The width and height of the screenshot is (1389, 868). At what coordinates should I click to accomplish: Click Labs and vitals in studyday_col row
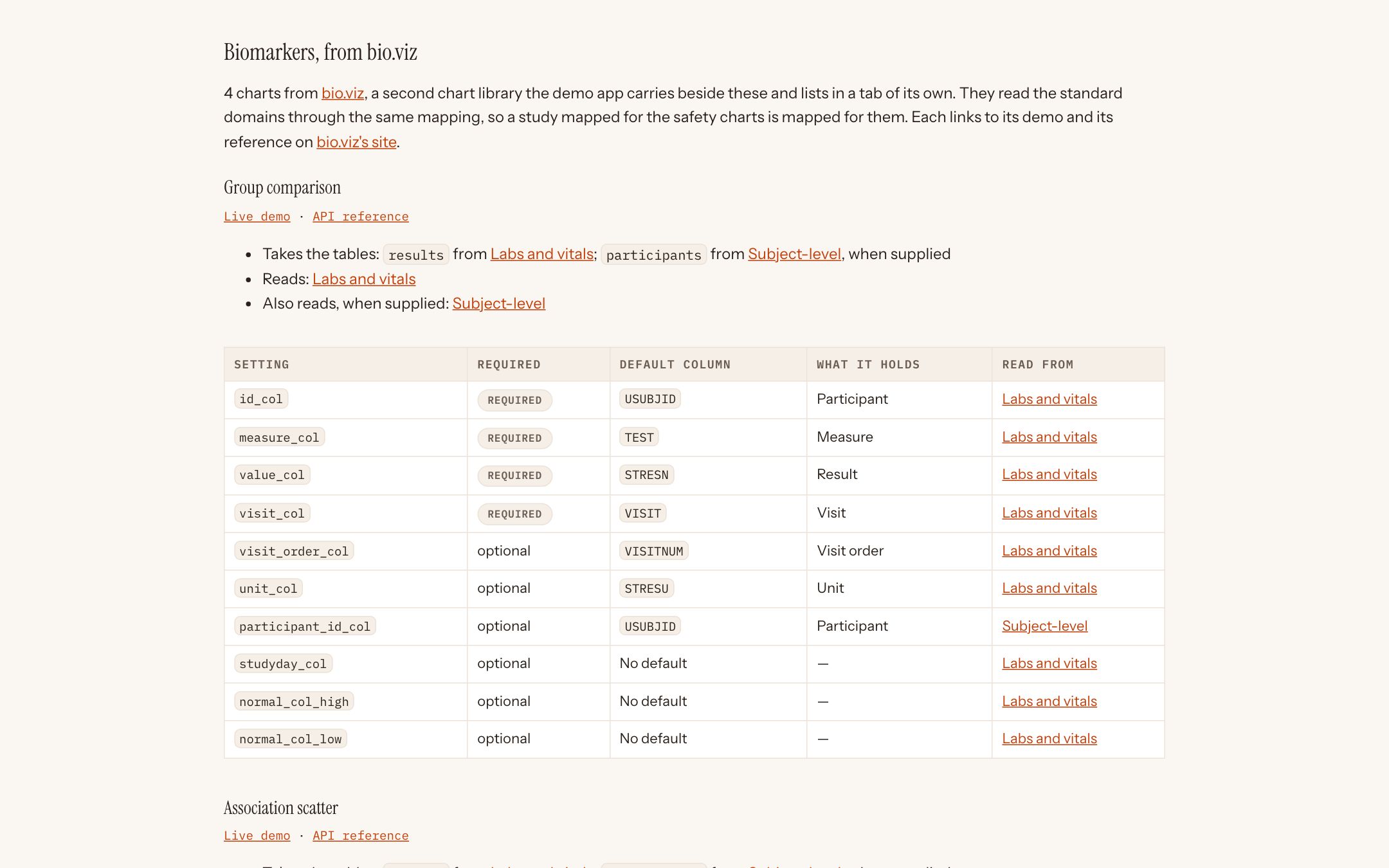point(1049,664)
